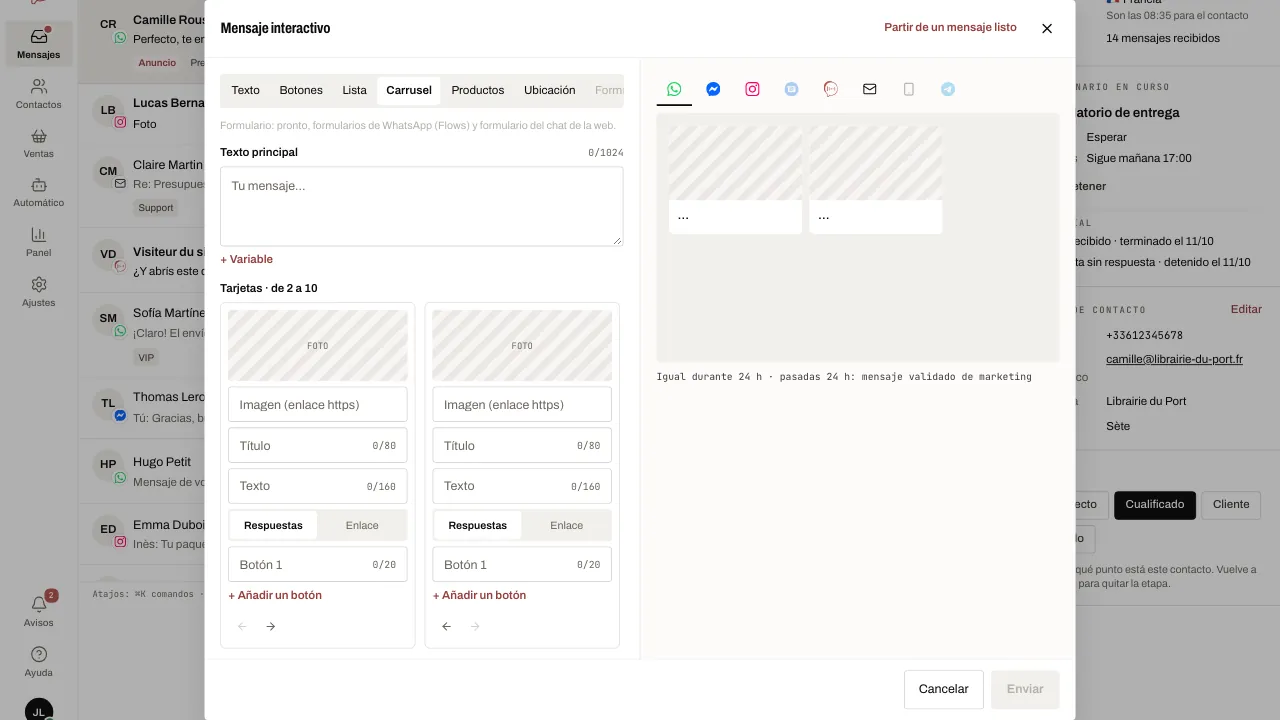This screenshot has height=720, width=1280.
Task: Switch to the Texto tab
Action: 245,90
